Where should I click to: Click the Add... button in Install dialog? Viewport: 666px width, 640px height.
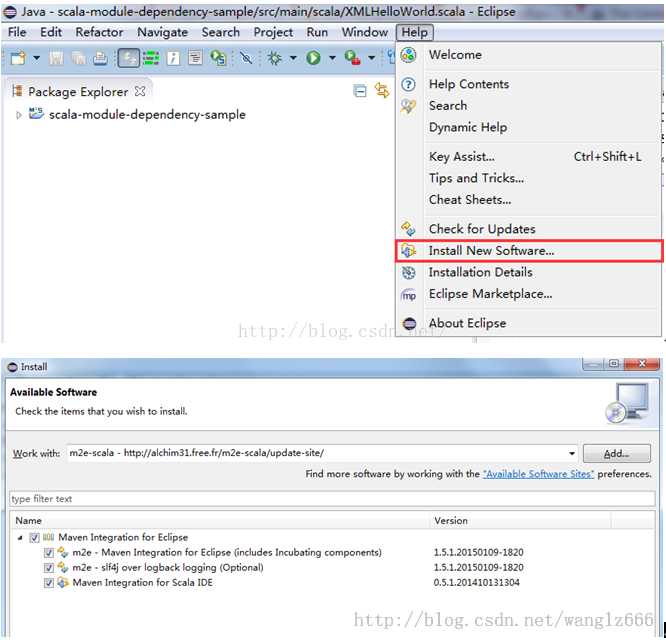click(x=616, y=454)
